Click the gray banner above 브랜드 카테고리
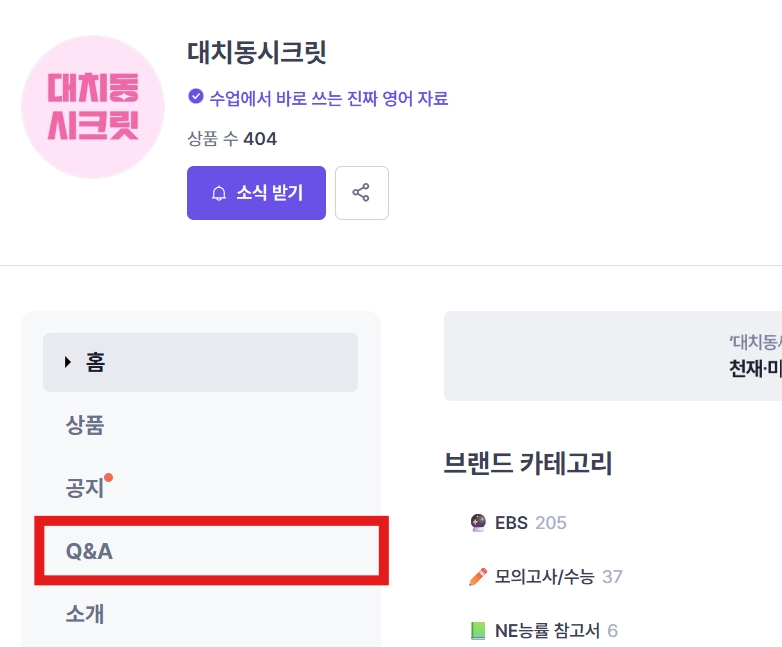This screenshot has height=647, width=782. (613, 355)
